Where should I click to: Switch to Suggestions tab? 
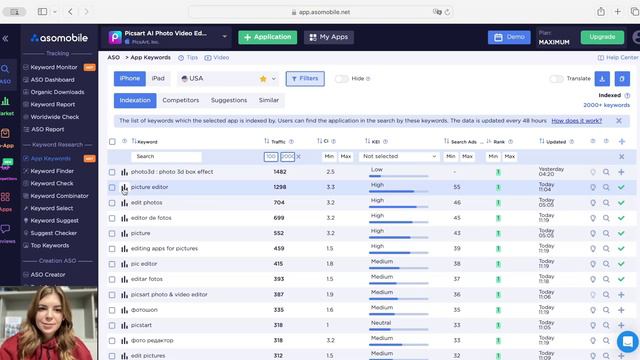point(229,100)
